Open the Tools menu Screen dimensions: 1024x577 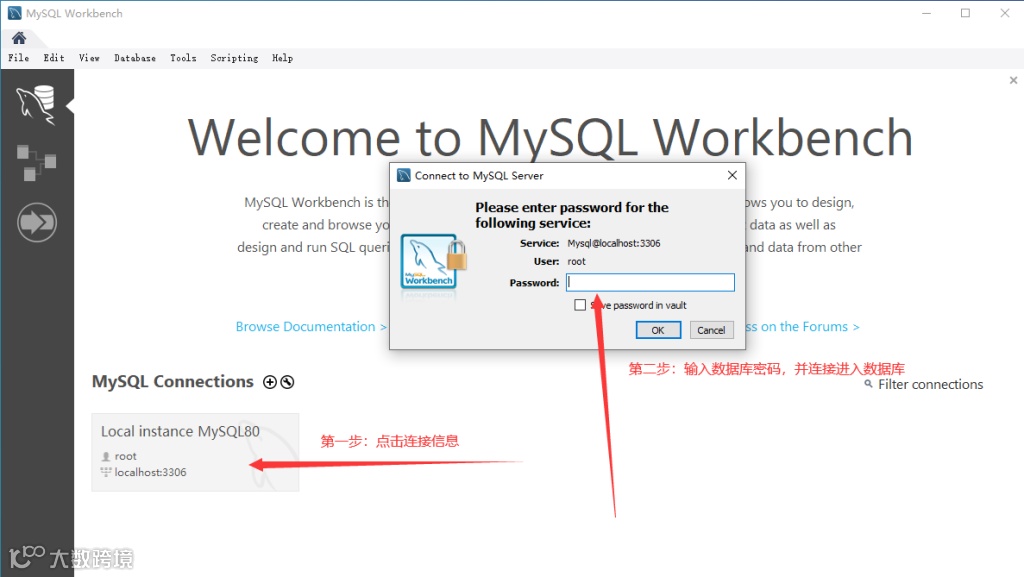tap(184, 58)
